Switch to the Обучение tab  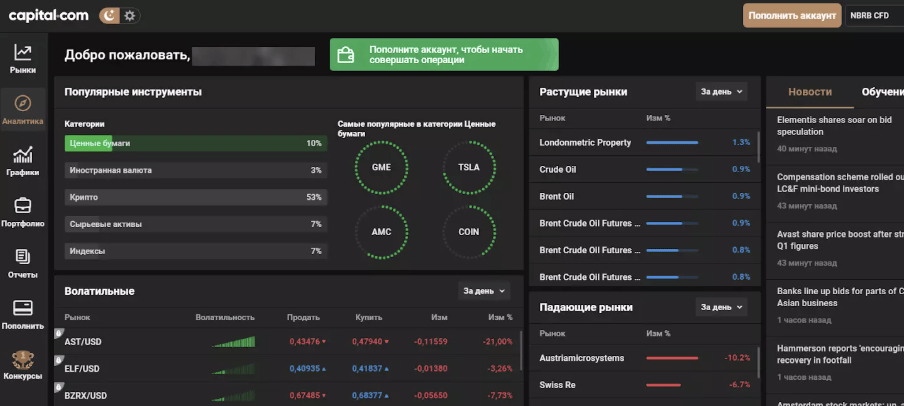pyautogui.click(x=882, y=92)
